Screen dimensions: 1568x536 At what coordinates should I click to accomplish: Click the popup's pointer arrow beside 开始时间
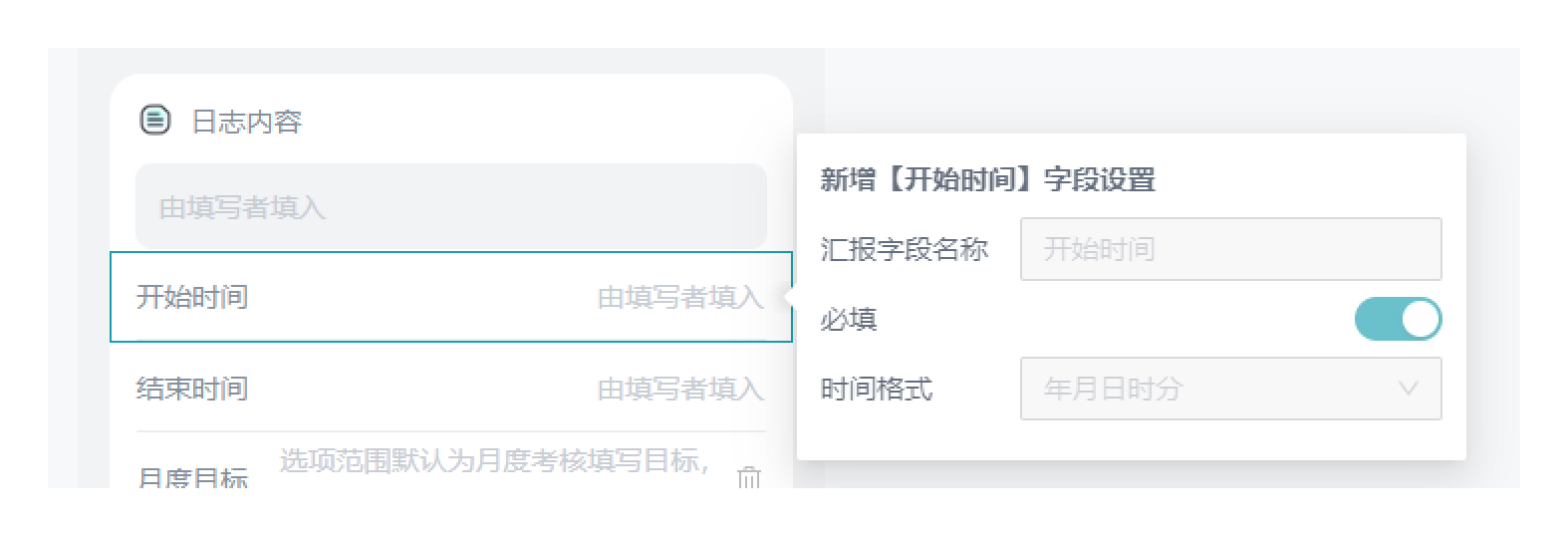click(x=790, y=296)
